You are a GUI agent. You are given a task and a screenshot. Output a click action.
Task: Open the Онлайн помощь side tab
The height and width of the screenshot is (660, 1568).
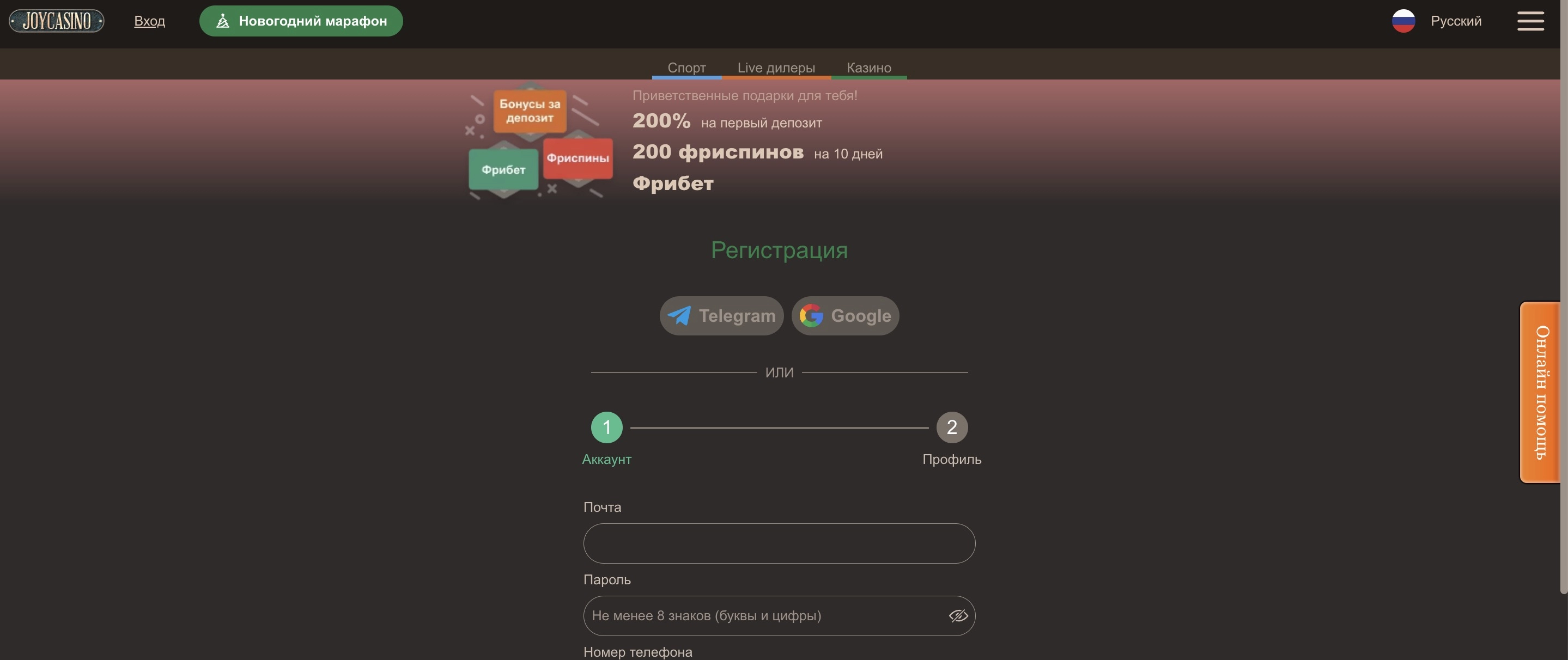pyautogui.click(x=1541, y=392)
